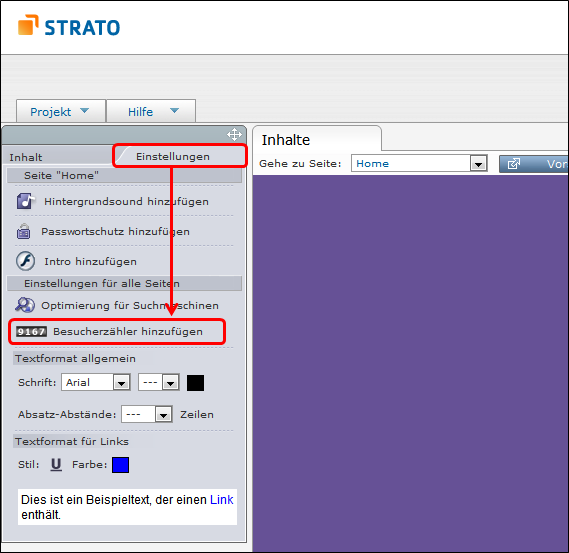
Task: Switch to the Inhalt tab
Action: tap(26, 157)
